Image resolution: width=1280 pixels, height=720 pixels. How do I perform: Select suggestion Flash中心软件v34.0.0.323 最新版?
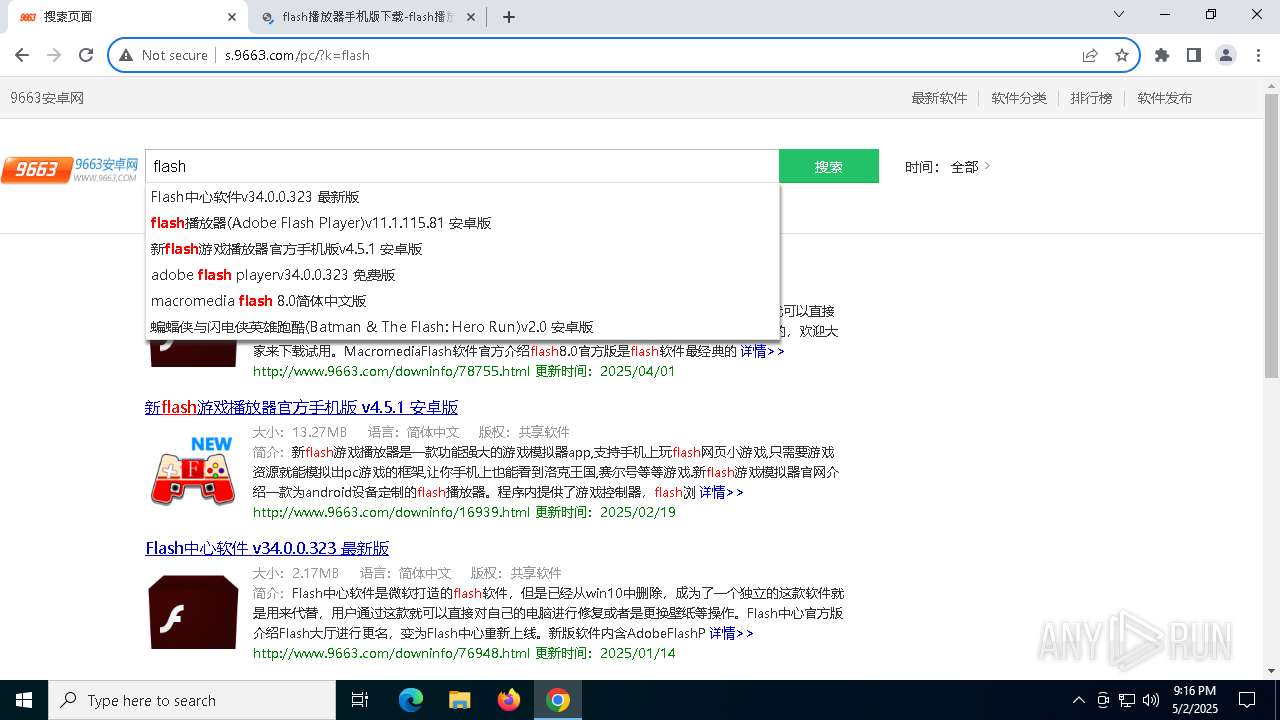click(x=462, y=197)
